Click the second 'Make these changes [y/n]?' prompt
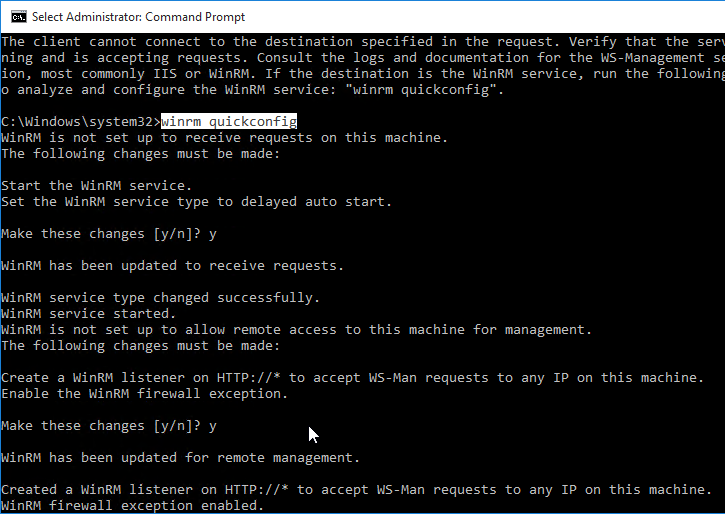 click(109, 426)
